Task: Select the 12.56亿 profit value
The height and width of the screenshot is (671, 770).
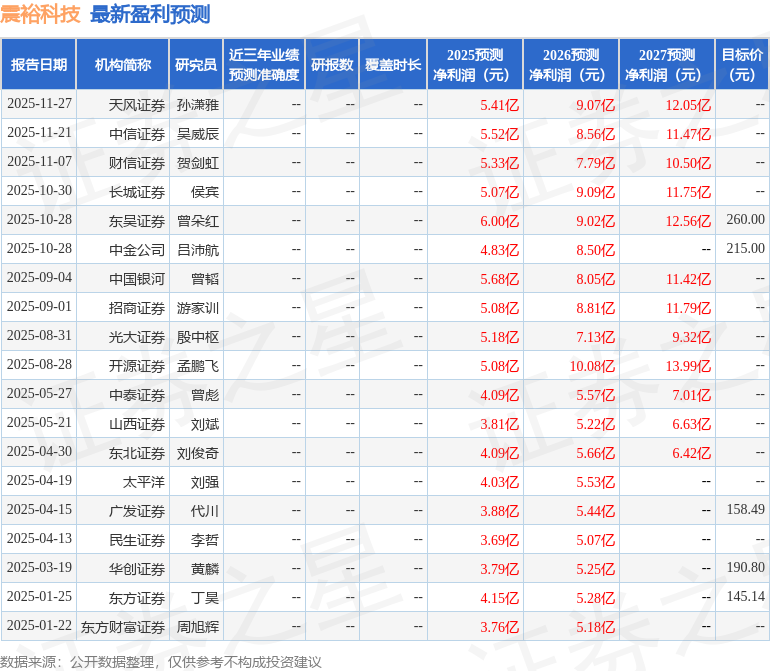Action: (688, 221)
